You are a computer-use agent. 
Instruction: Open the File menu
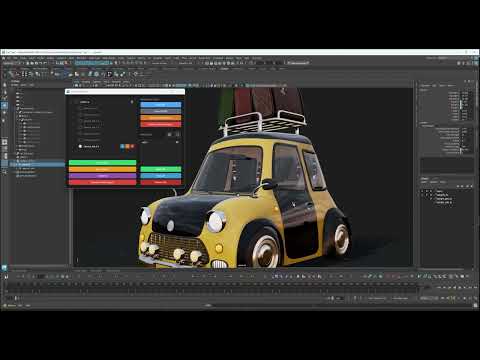point(9,58)
